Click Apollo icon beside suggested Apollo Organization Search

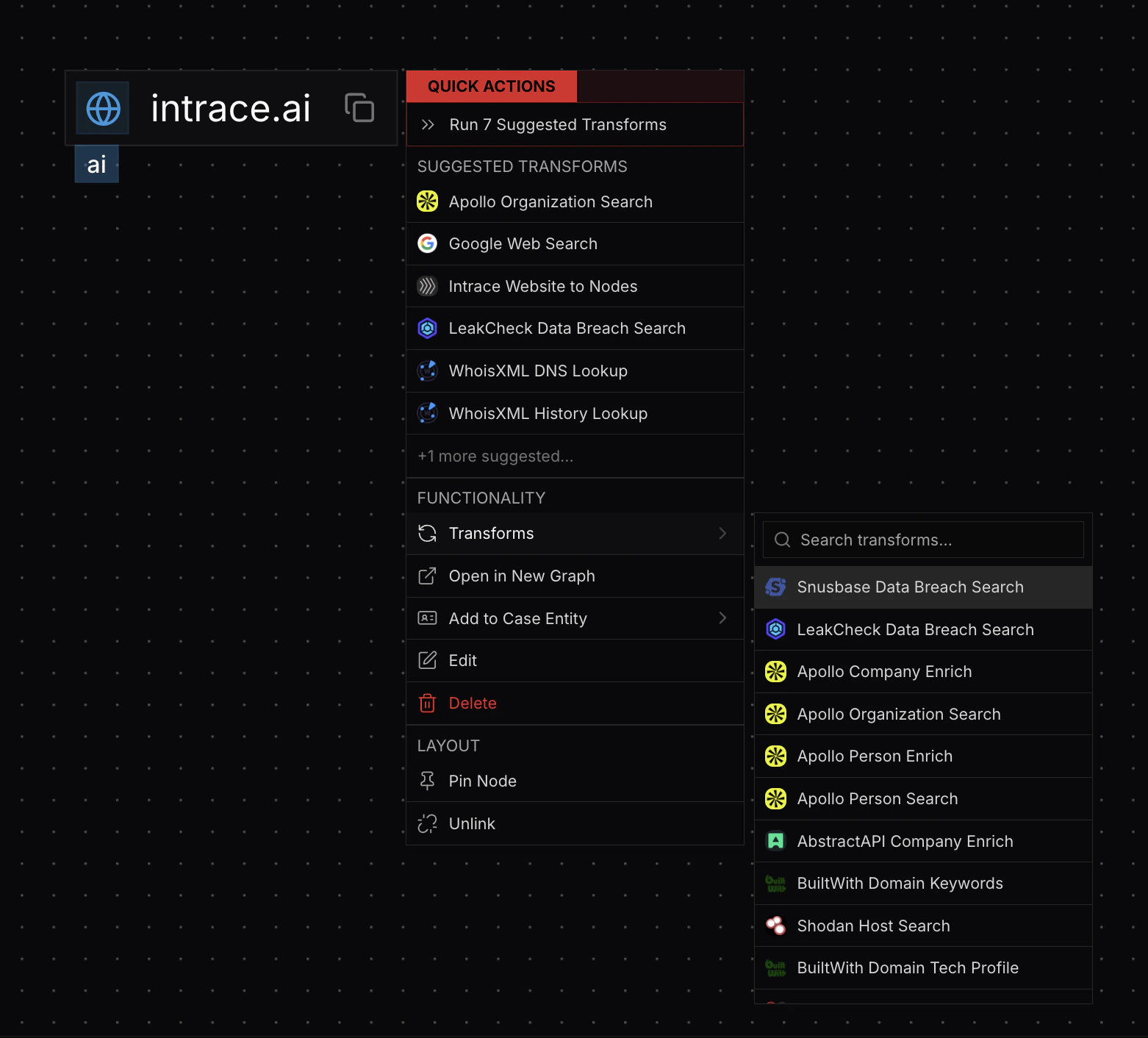(428, 201)
